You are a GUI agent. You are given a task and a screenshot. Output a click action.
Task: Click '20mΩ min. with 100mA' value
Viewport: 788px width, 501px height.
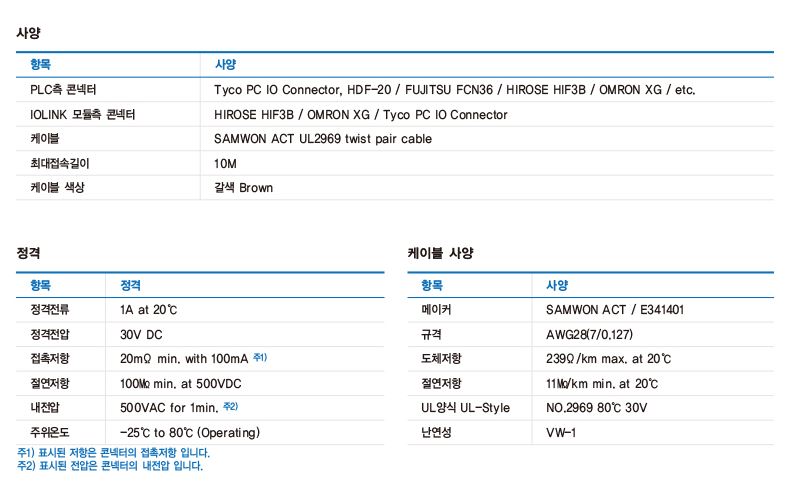point(184,359)
